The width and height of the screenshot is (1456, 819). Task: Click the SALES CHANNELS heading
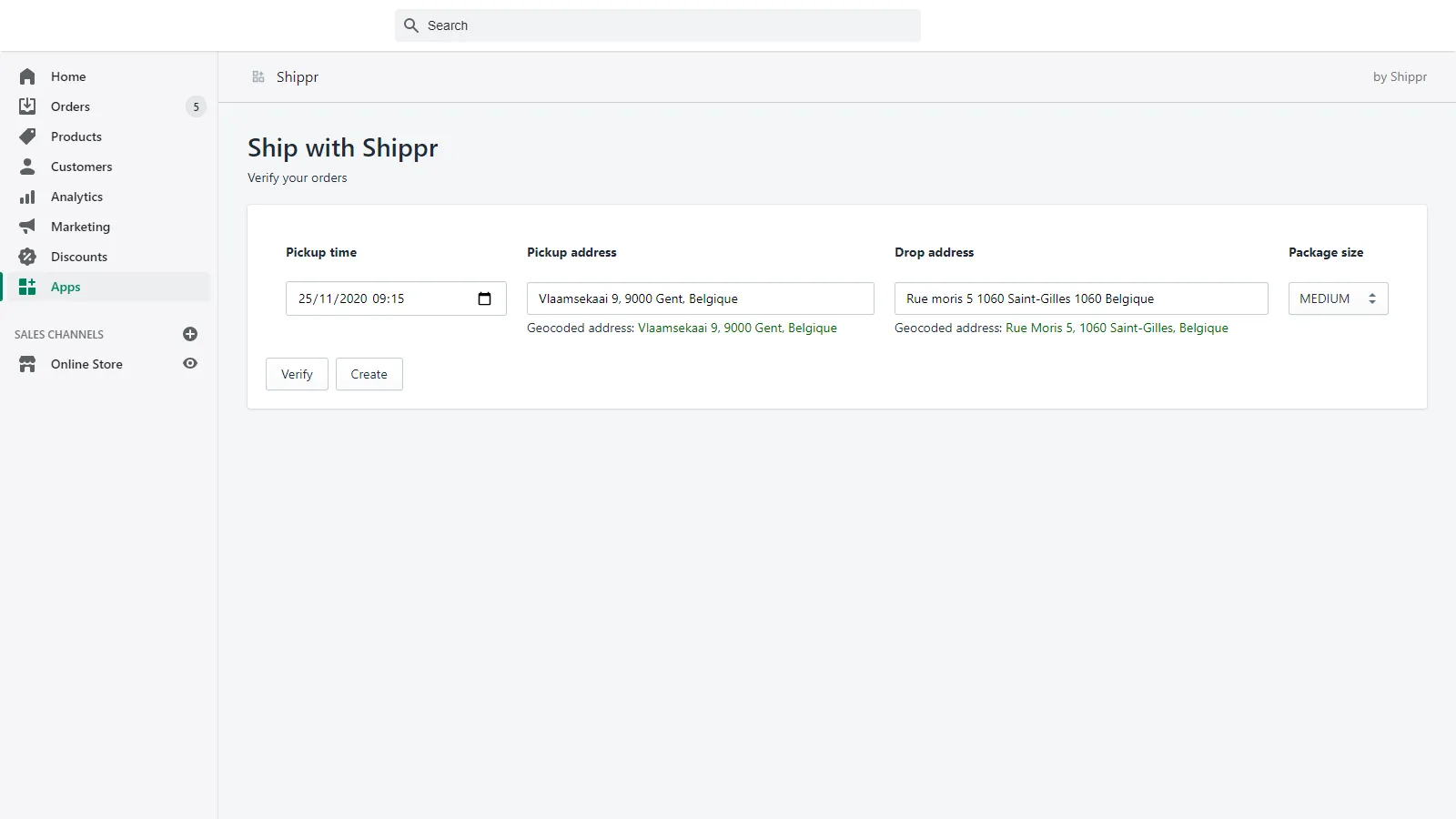point(59,334)
